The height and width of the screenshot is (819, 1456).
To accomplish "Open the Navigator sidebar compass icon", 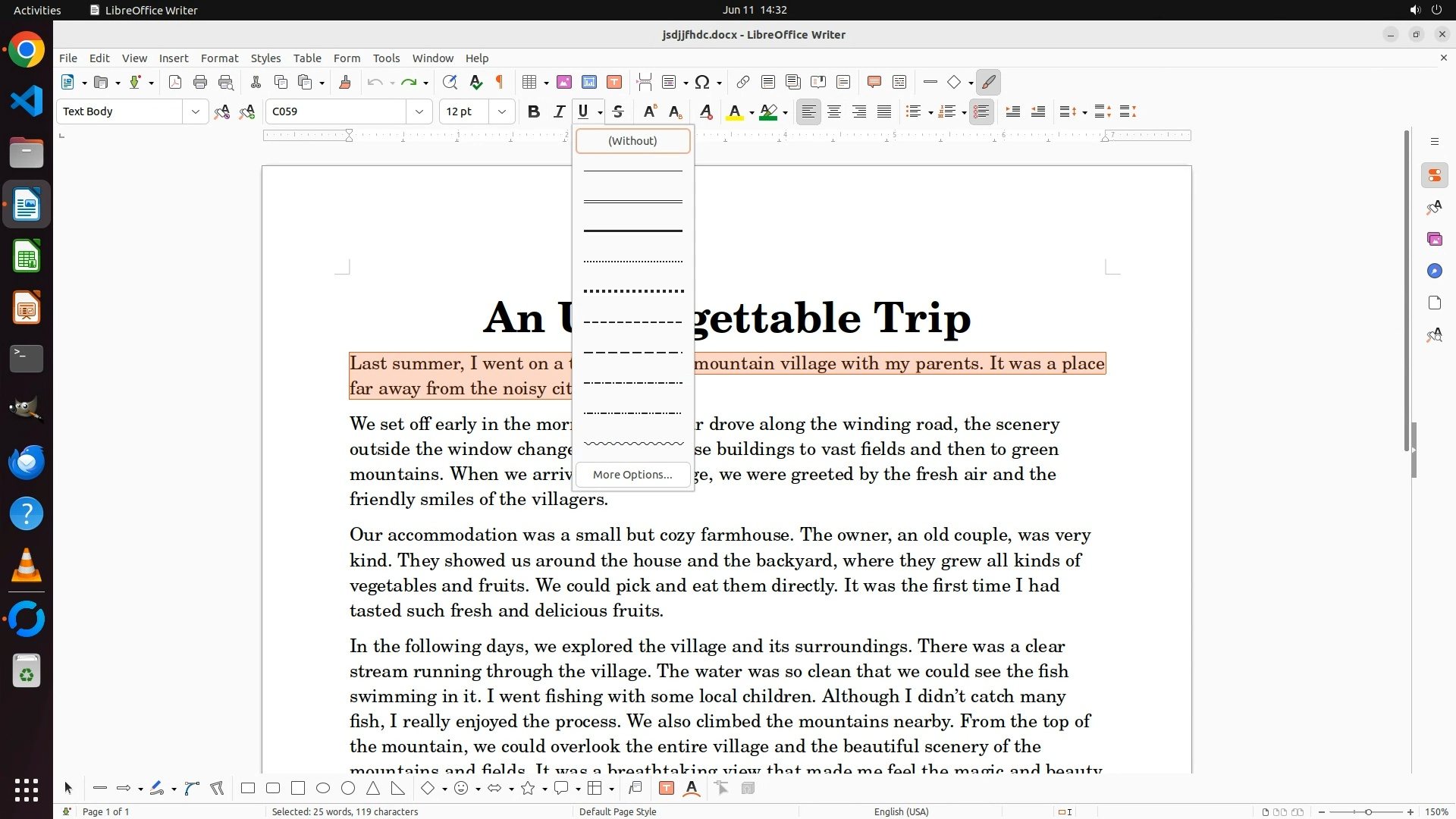I will [1434, 271].
